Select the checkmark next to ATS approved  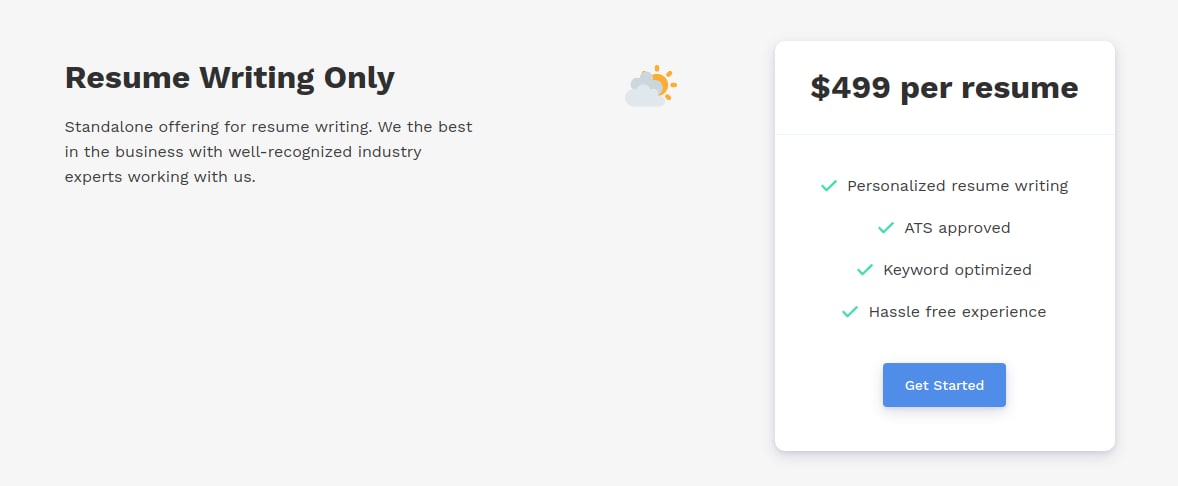(x=886, y=228)
